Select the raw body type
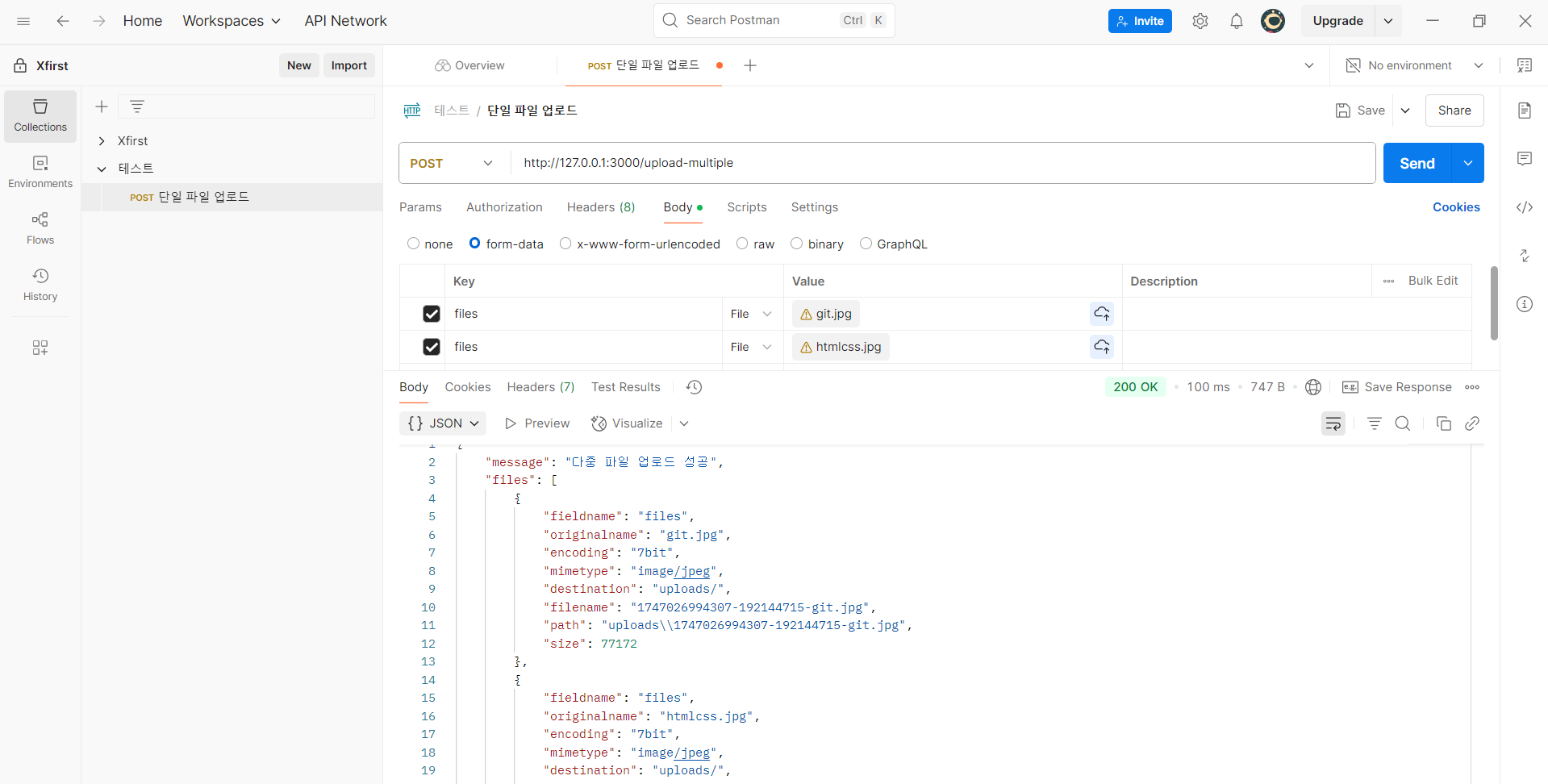Screen dimensions: 1548x784 [x=742, y=244]
